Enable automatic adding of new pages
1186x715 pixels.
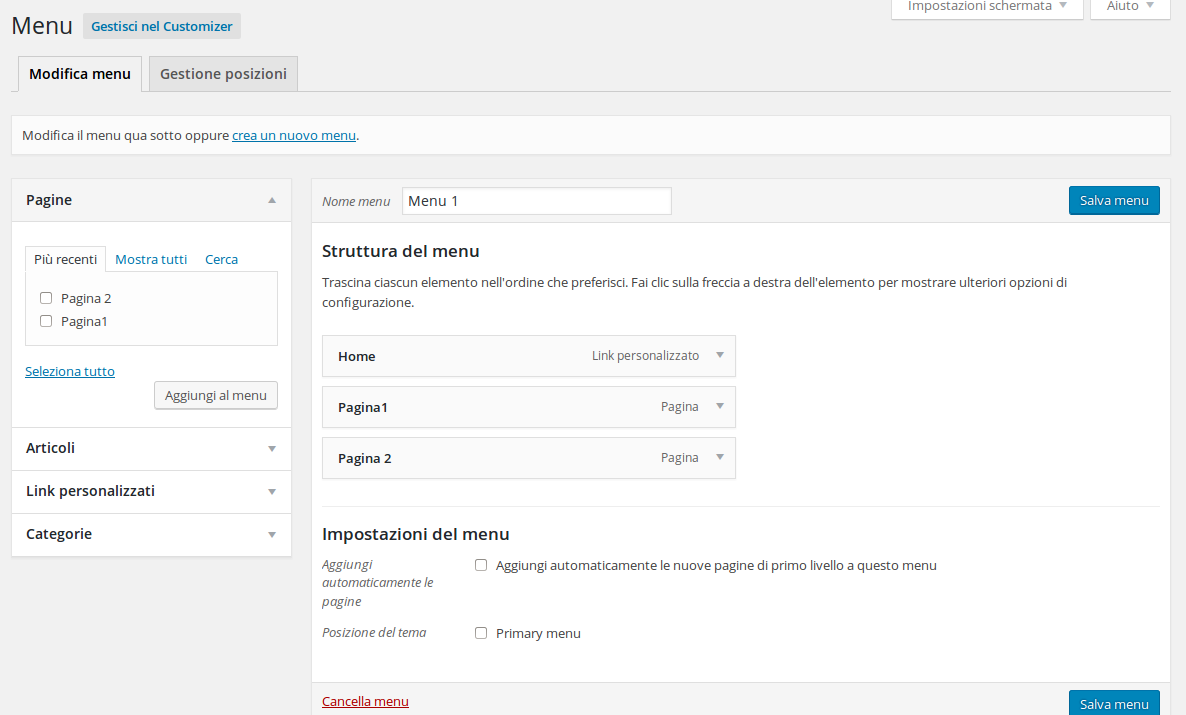coord(481,565)
